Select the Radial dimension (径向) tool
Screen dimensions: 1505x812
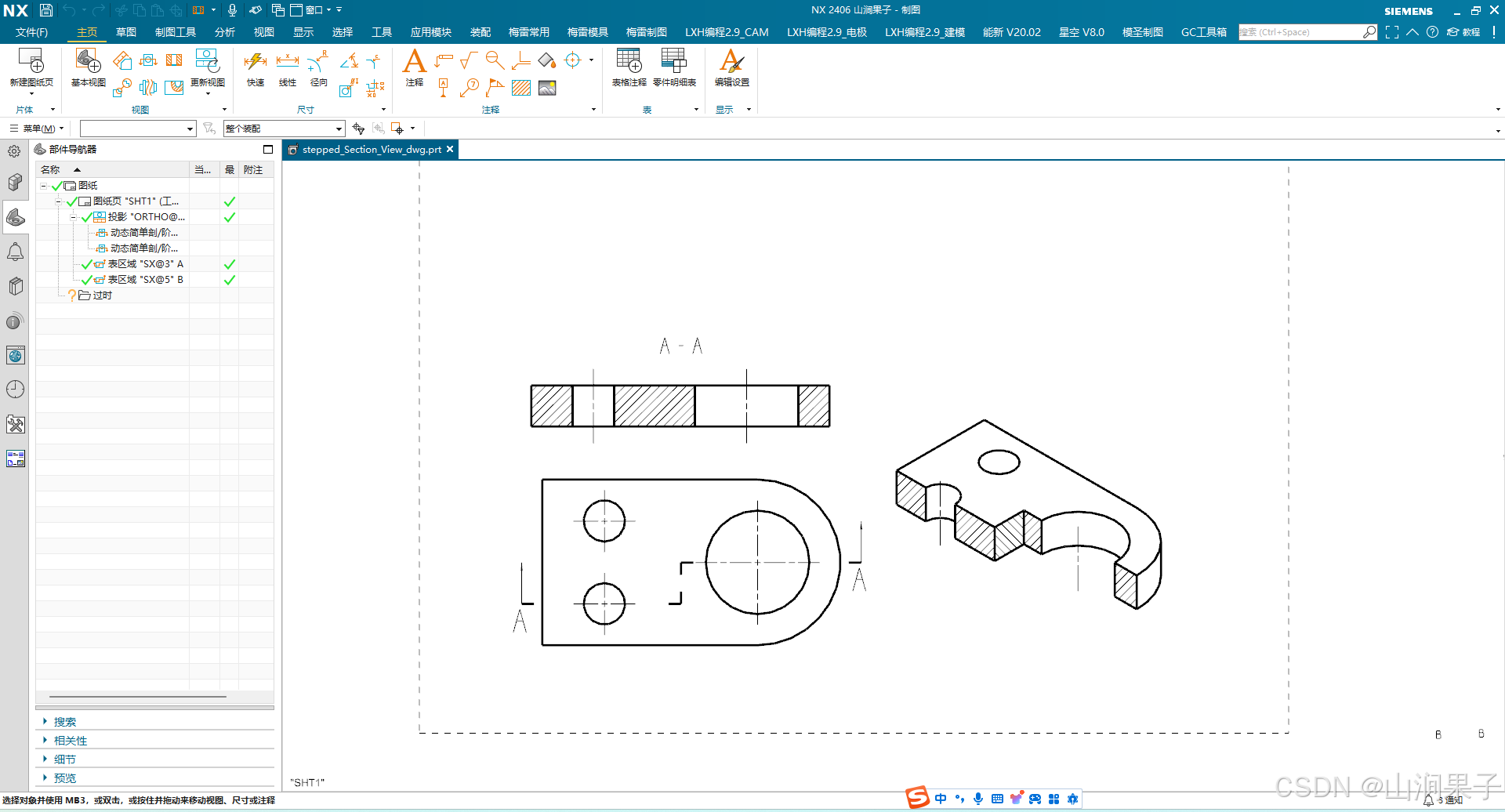(x=318, y=60)
